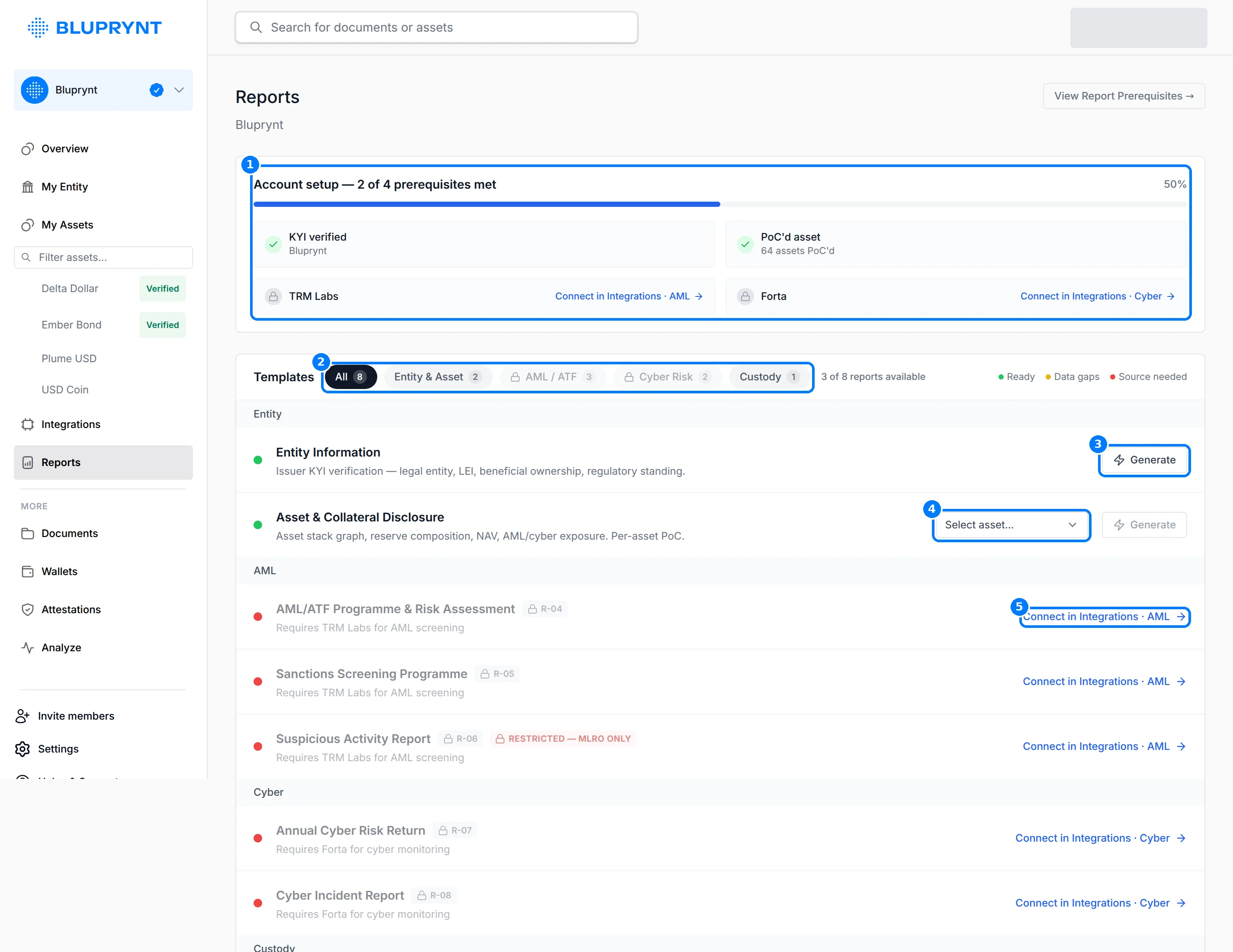
Task: Click the account setup progress bar
Action: point(720,204)
